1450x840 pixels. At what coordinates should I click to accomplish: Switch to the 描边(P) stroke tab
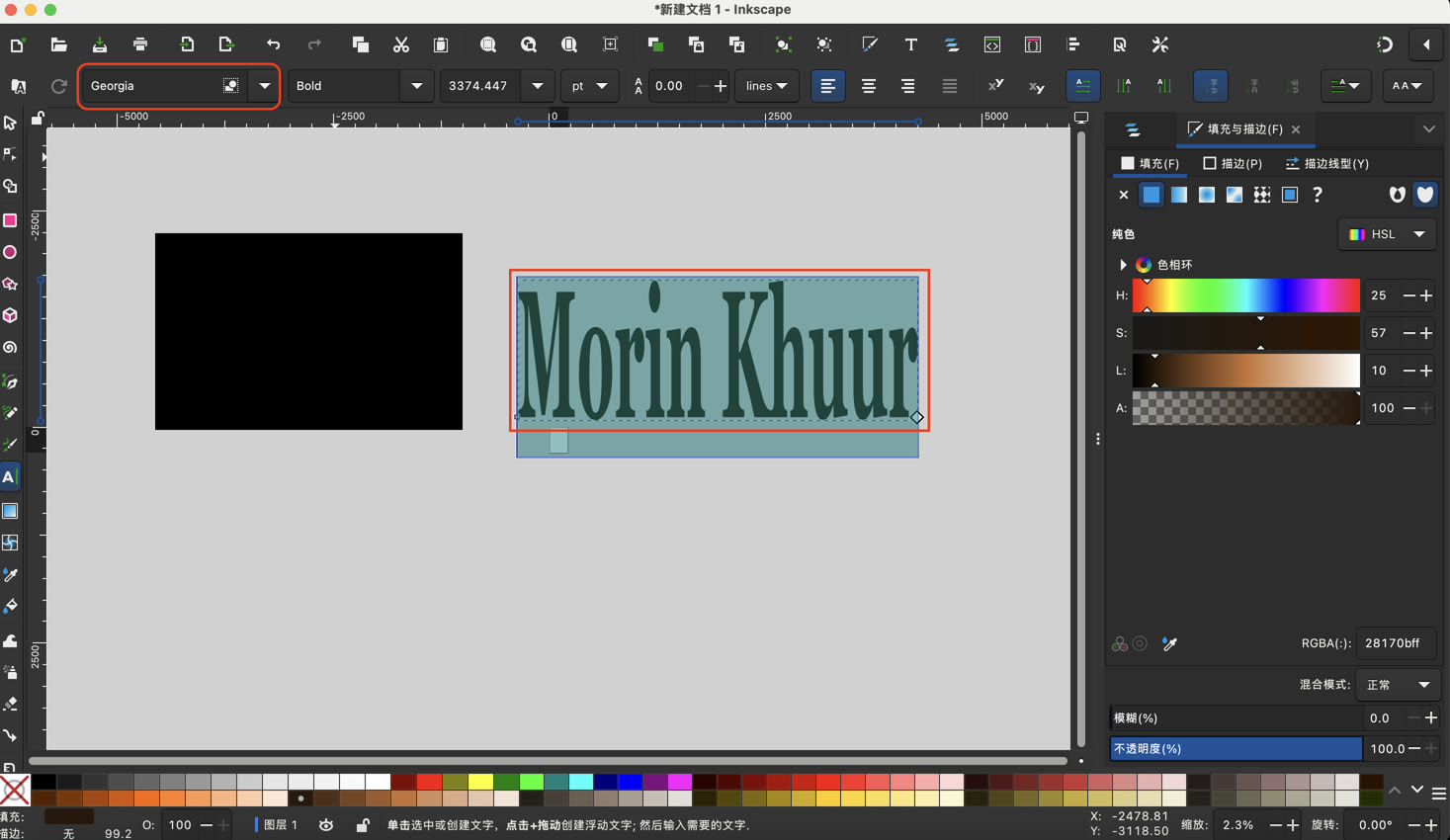[1233, 163]
